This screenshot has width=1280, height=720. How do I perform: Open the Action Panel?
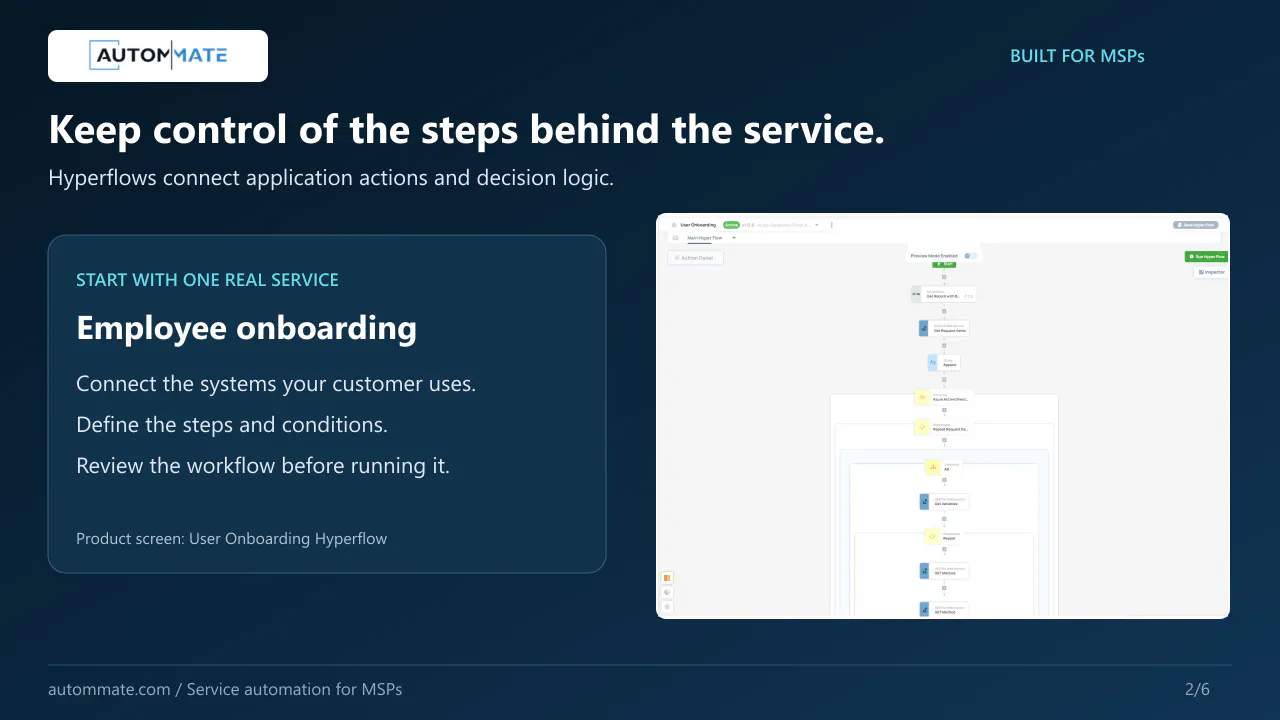[x=695, y=258]
